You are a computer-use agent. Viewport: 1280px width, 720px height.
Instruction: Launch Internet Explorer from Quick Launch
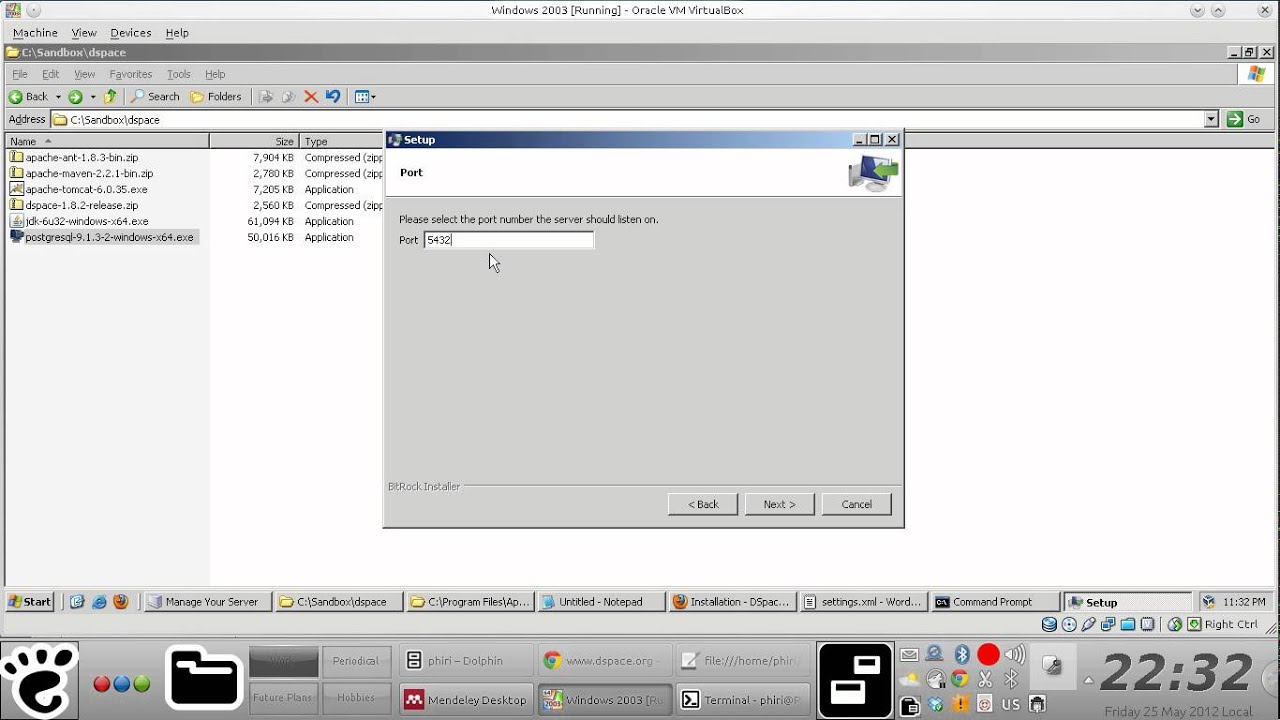99,602
